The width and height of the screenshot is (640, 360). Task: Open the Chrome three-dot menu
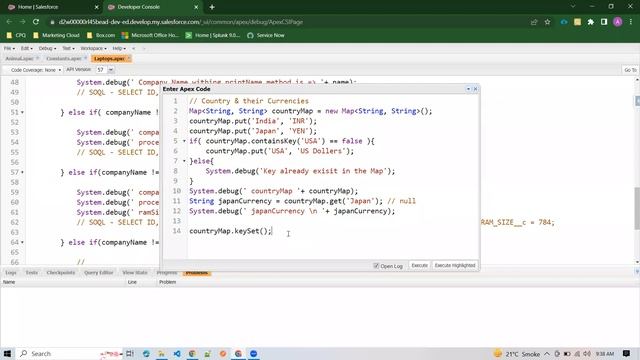(x=631, y=22)
